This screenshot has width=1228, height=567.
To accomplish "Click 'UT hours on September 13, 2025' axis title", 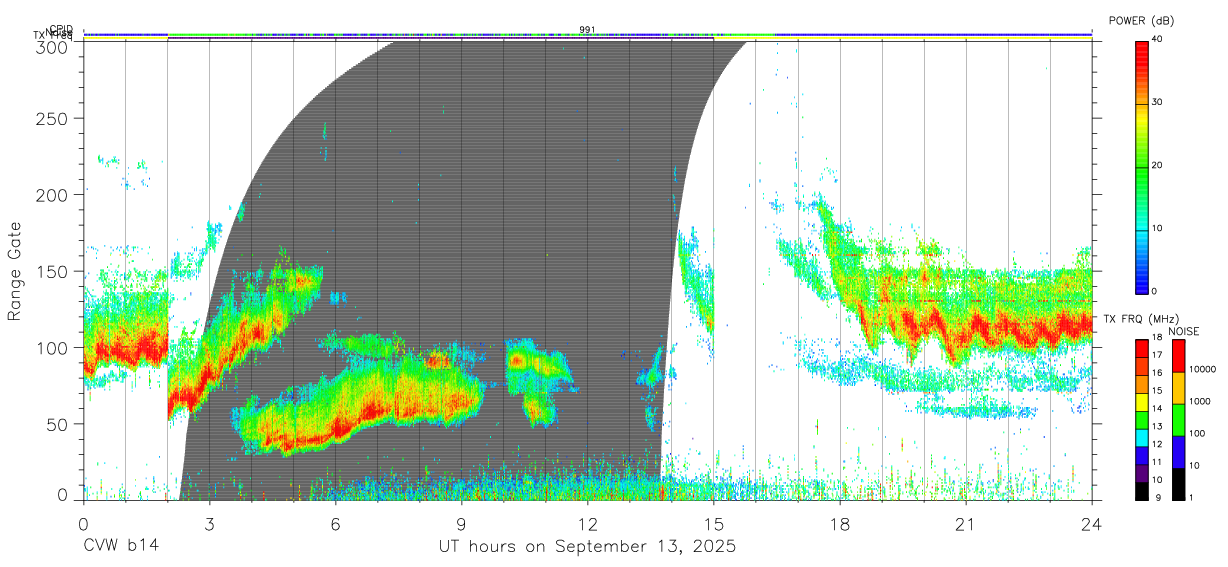I will (x=587, y=547).
